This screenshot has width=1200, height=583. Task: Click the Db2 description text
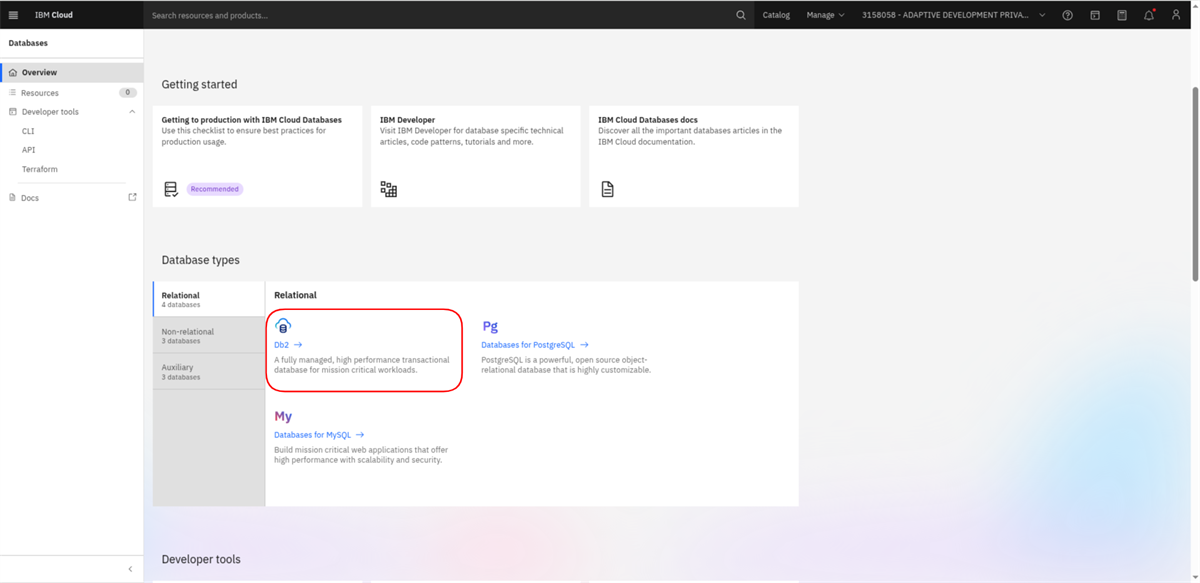pyautogui.click(x=362, y=365)
